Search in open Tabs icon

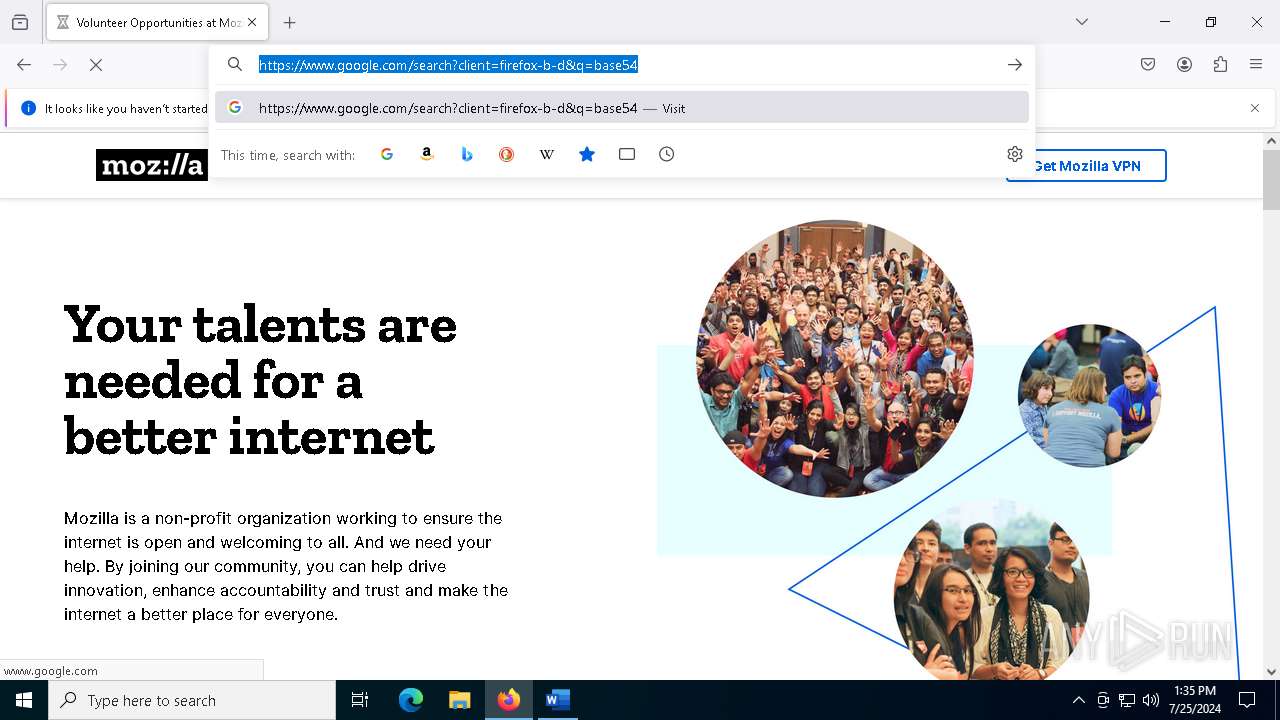627,154
